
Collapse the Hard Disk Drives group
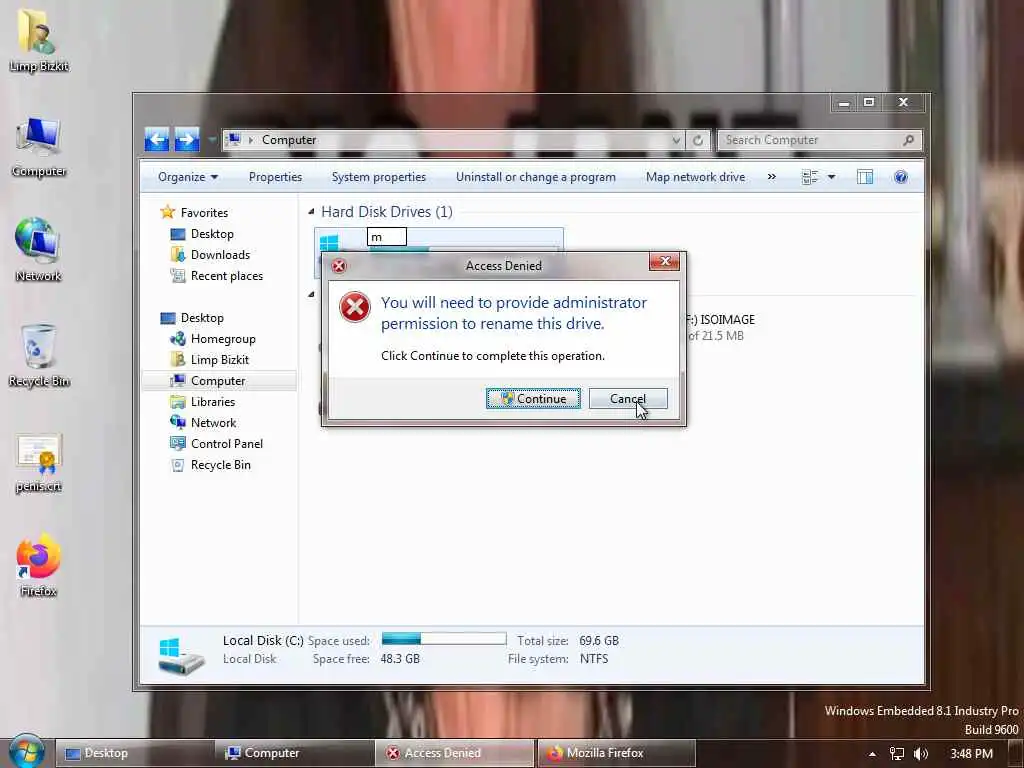tap(312, 212)
